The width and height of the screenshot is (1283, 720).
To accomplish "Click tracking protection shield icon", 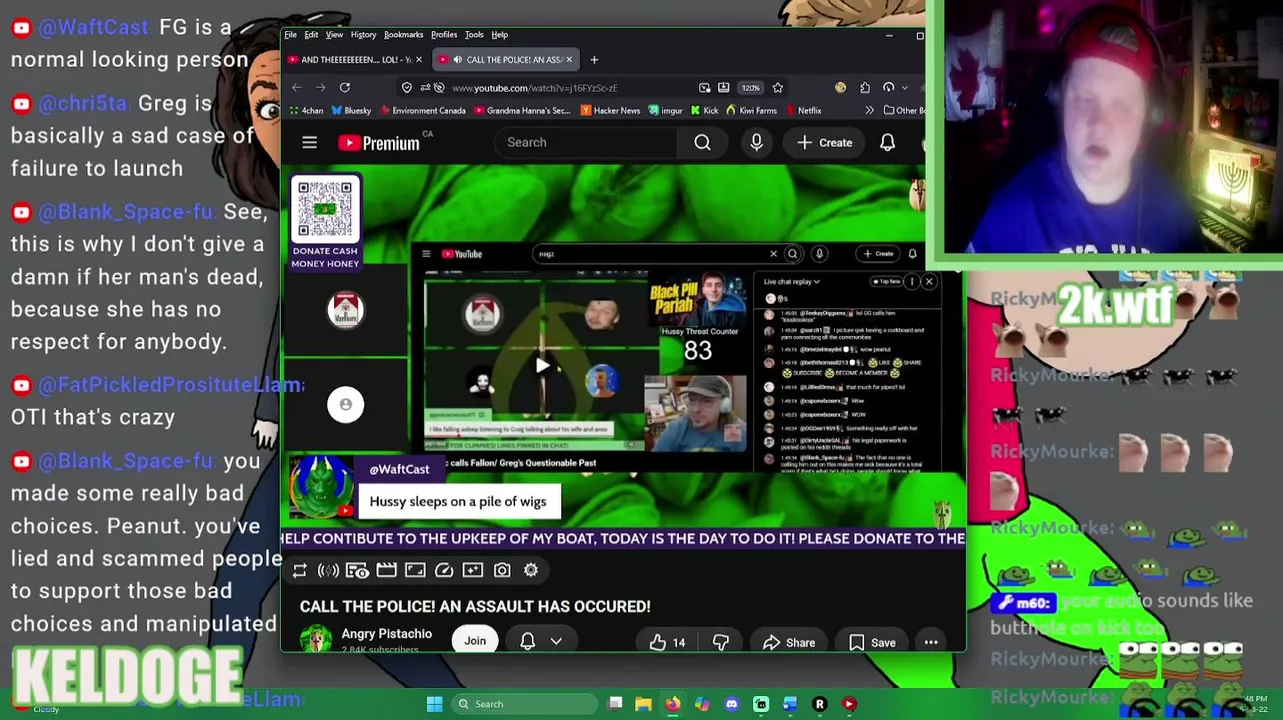I will tap(407, 88).
